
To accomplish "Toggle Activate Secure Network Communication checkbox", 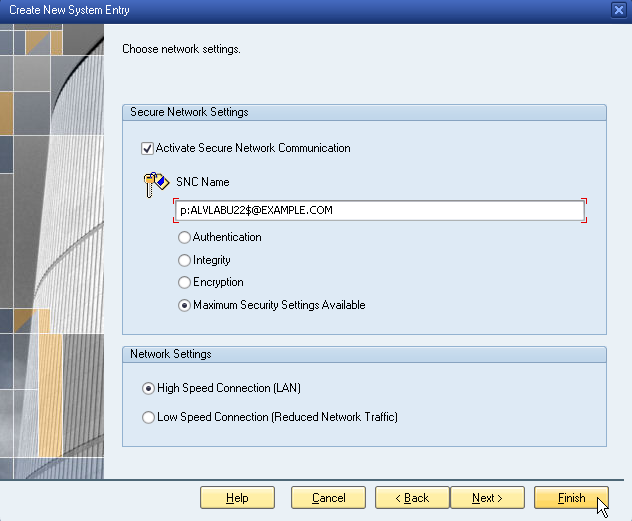I will click(148, 148).
